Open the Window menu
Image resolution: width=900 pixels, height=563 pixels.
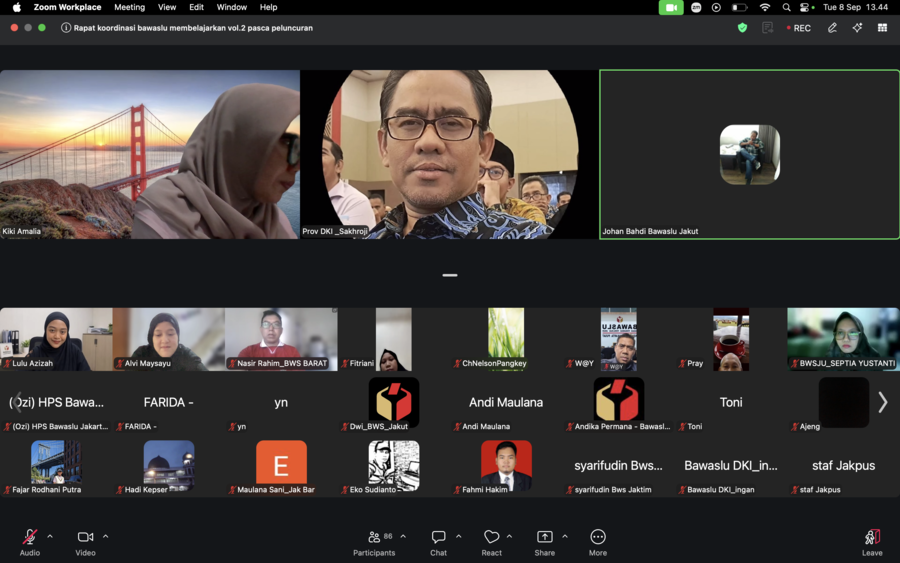231,7
